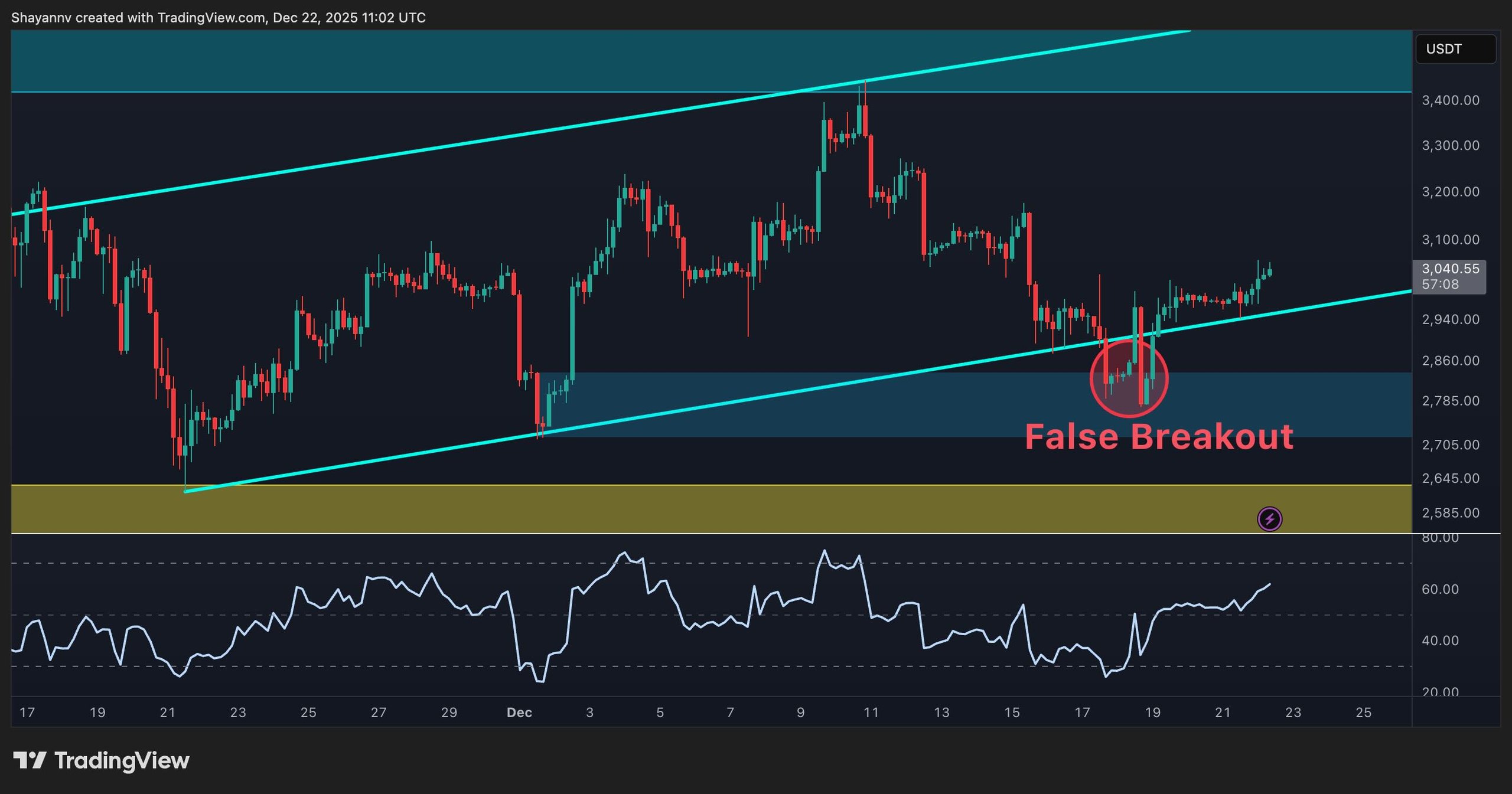Click date 23 right of 21 on axis

tap(1293, 713)
